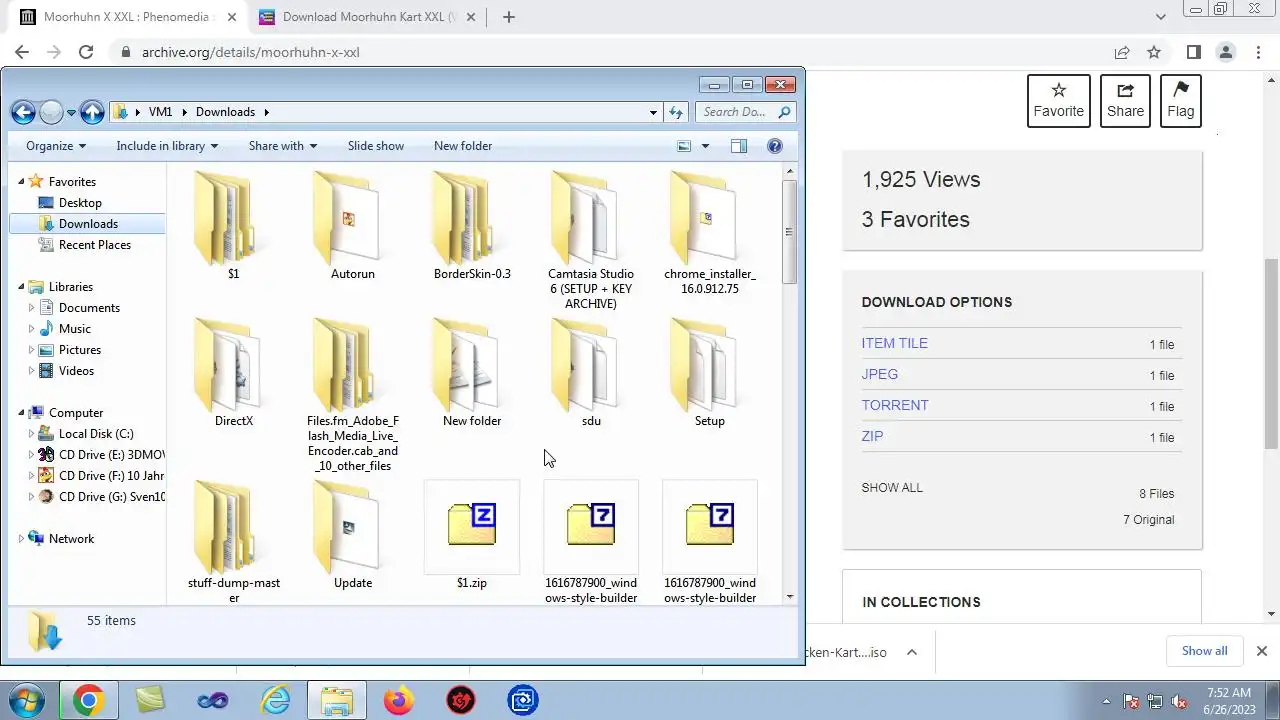Click the Change your view icon
Screen dimensions: 1280x720
pyautogui.click(x=684, y=146)
